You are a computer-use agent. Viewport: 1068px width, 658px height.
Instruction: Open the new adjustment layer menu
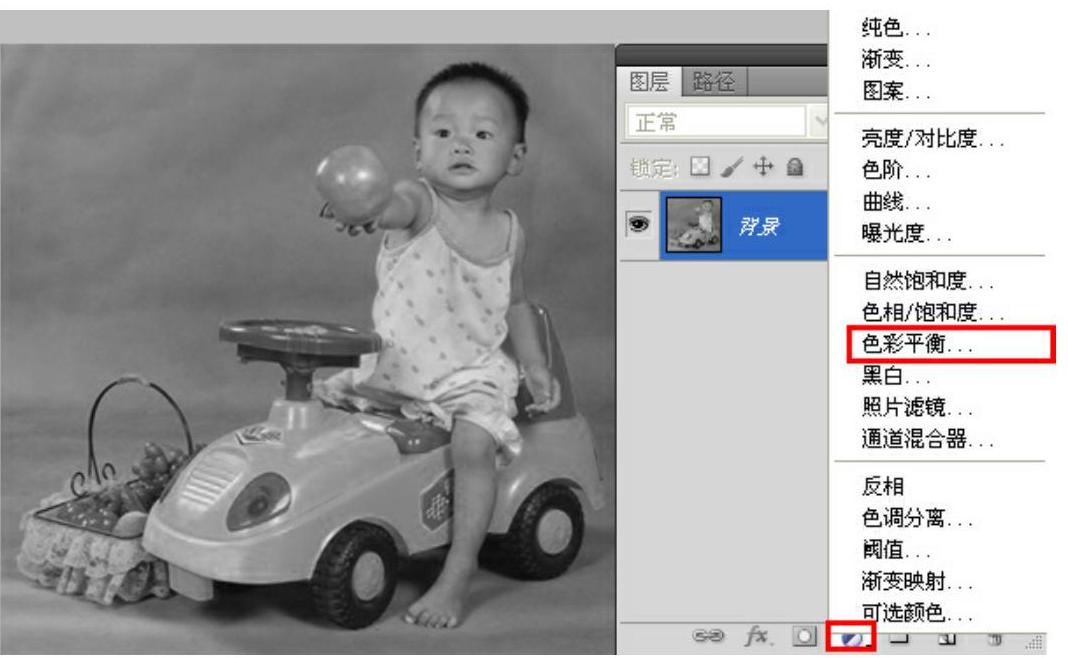[x=851, y=638]
